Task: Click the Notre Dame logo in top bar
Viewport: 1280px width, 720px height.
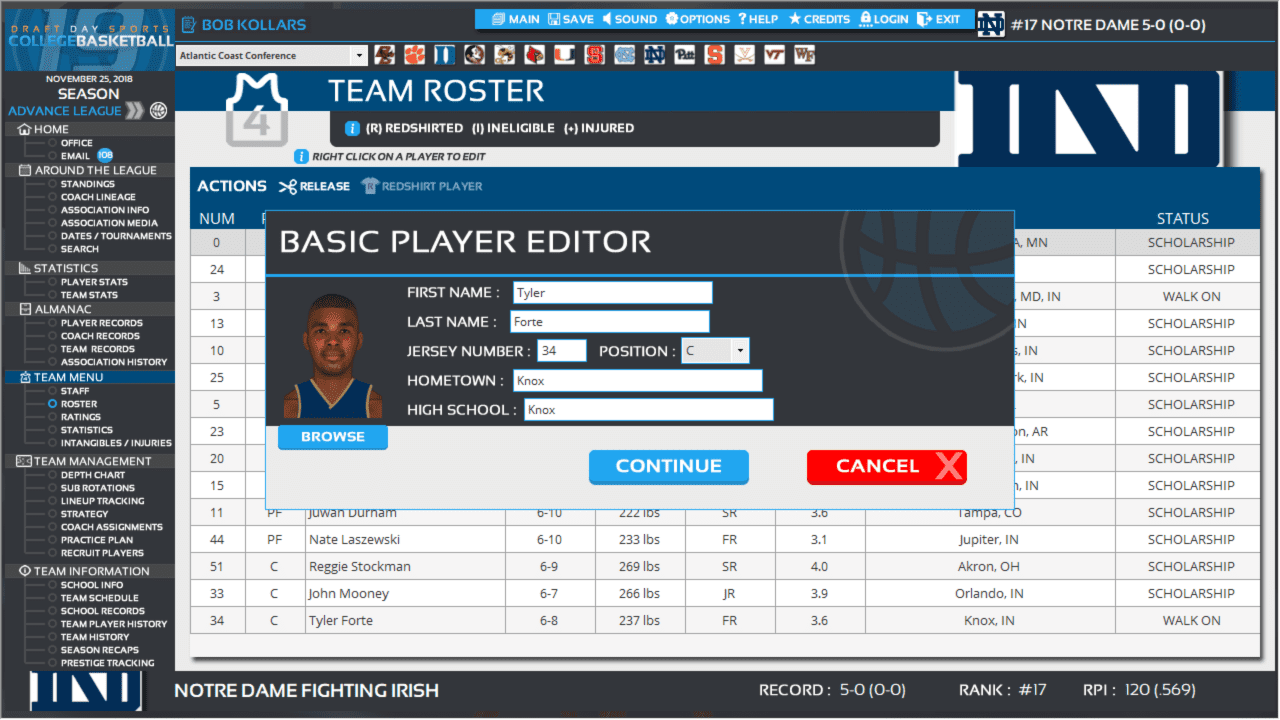Action: click(990, 24)
